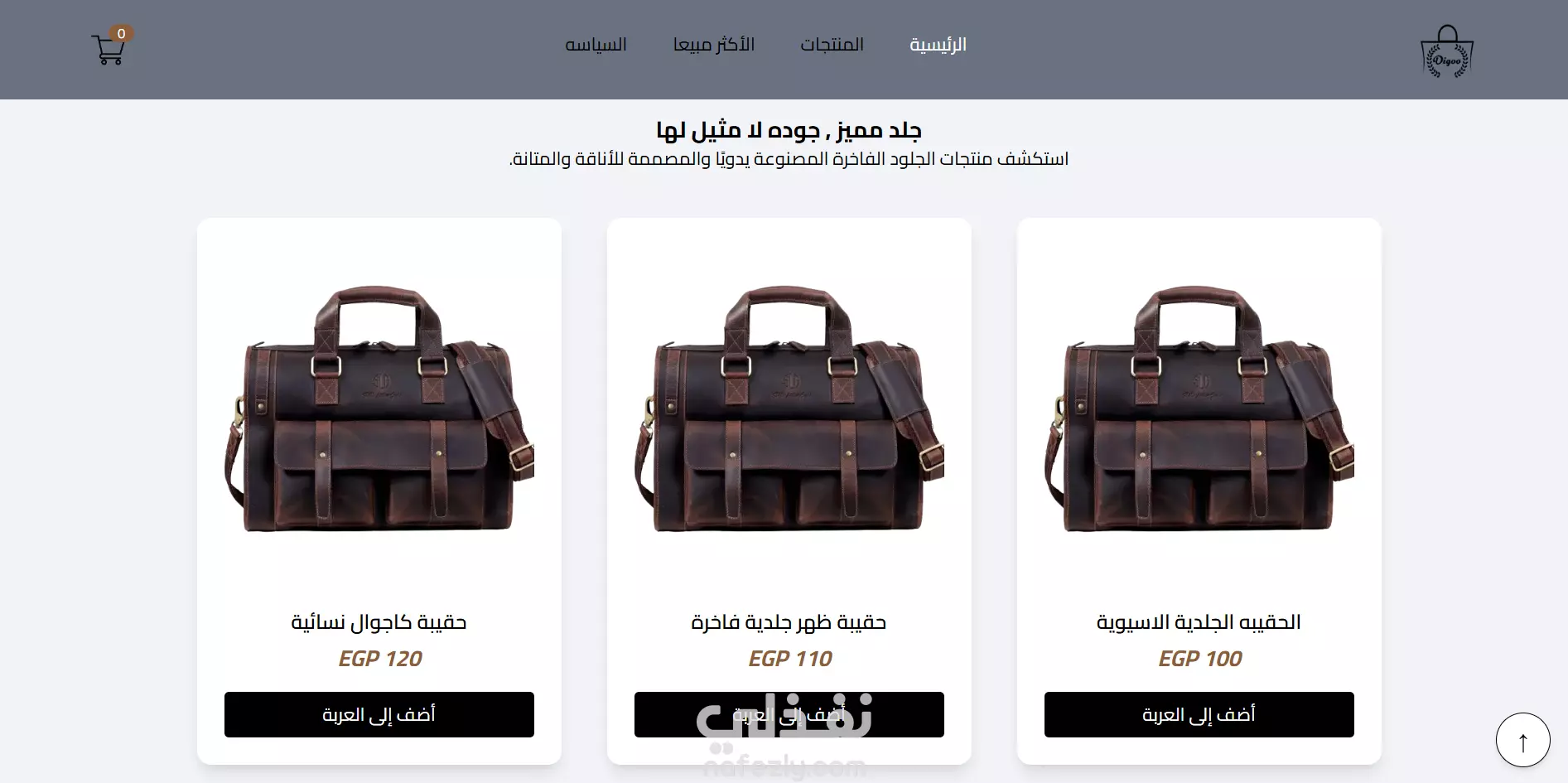Viewport: 1568px width, 783px height.
Task: Click the scroll-to-top arrow button
Action: (1522, 740)
